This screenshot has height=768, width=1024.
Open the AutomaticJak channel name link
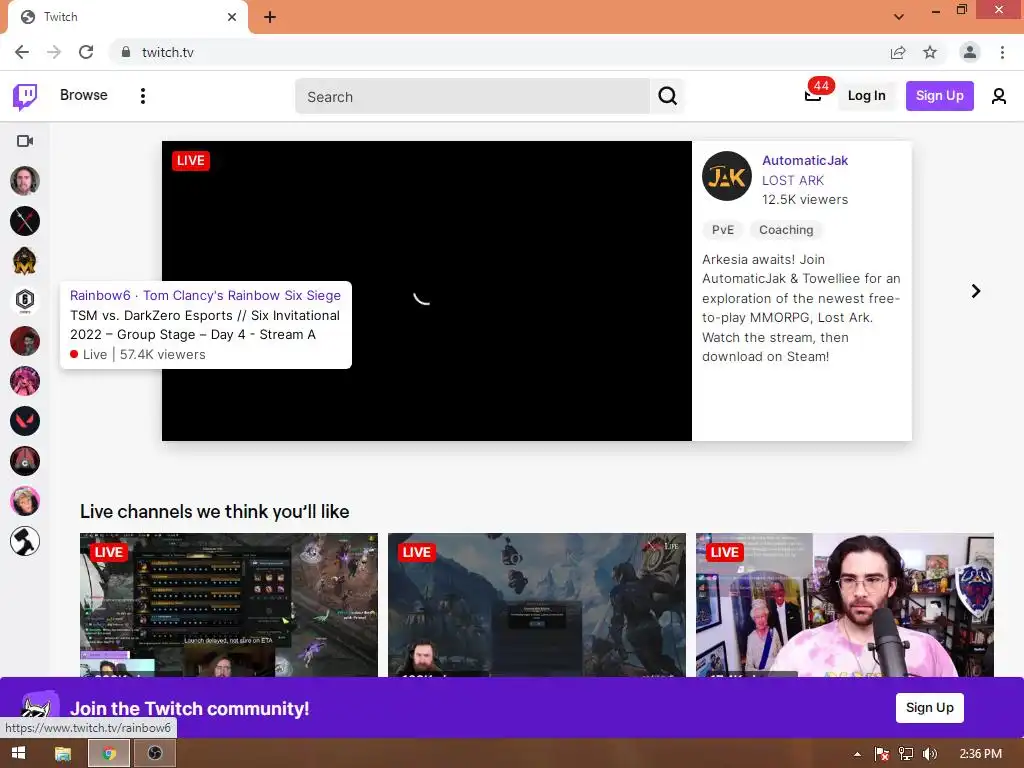[x=805, y=161]
